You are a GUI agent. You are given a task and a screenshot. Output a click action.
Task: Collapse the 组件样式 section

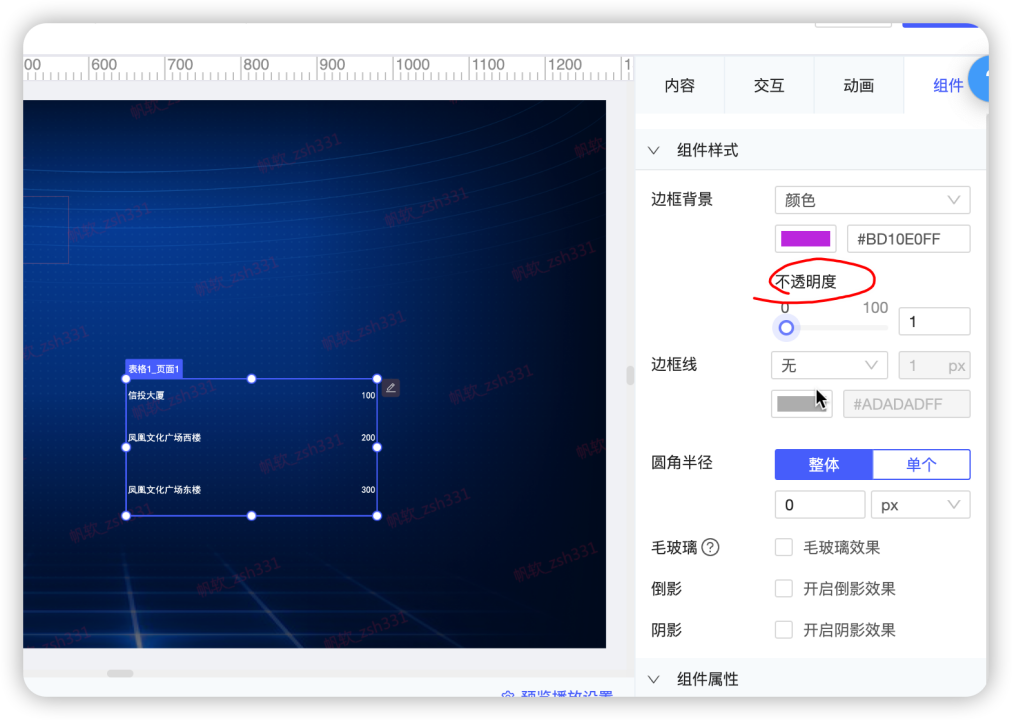click(x=654, y=150)
